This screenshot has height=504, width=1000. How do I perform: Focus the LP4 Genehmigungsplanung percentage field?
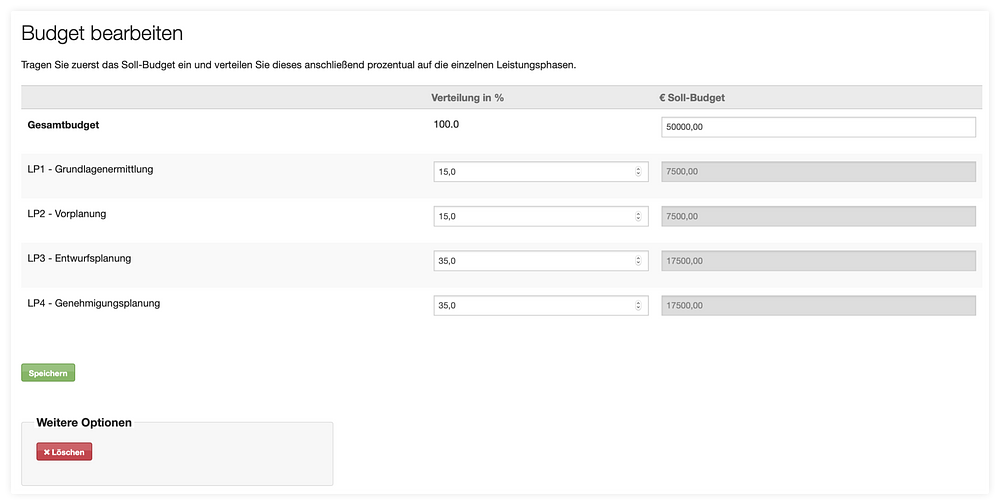pyautogui.click(x=541, y=306)
